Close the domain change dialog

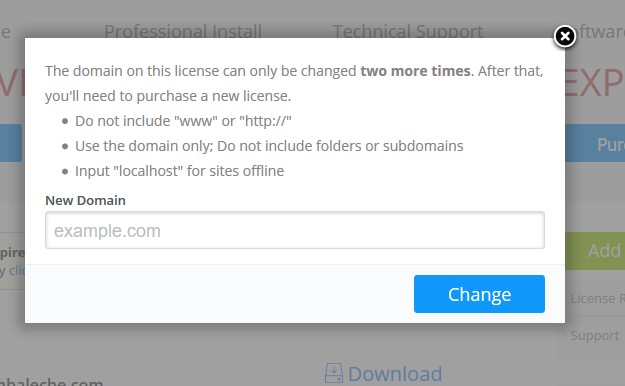(565, 37)
